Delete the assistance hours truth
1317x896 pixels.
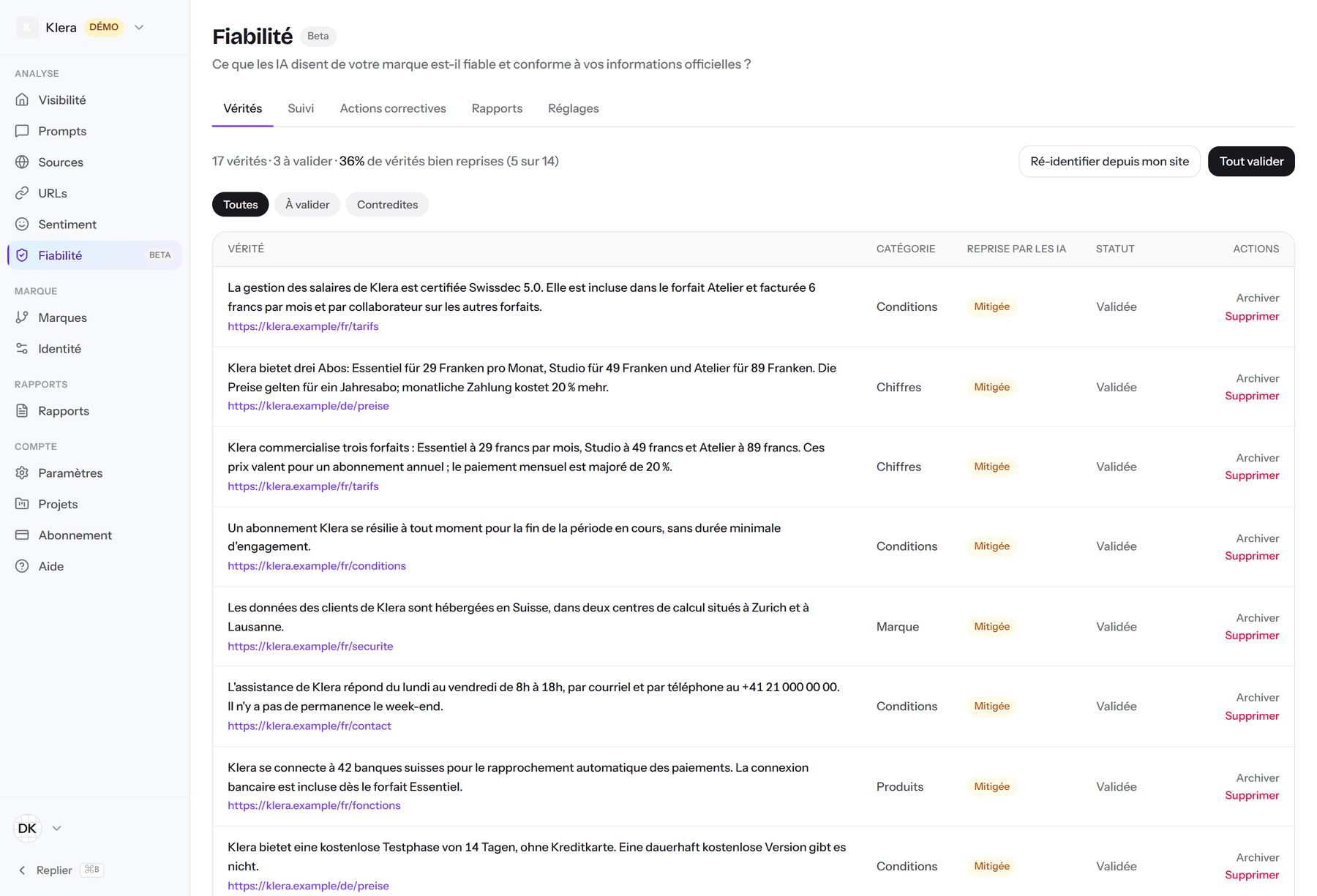[1252, 716]
